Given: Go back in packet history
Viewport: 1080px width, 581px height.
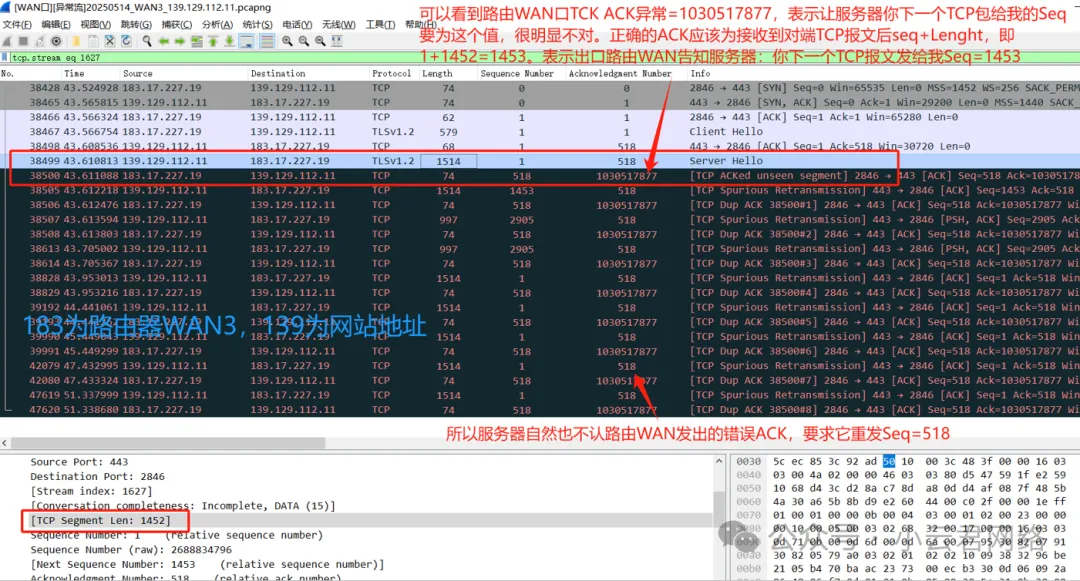Looking at the screenshot, I should point(163,41).
